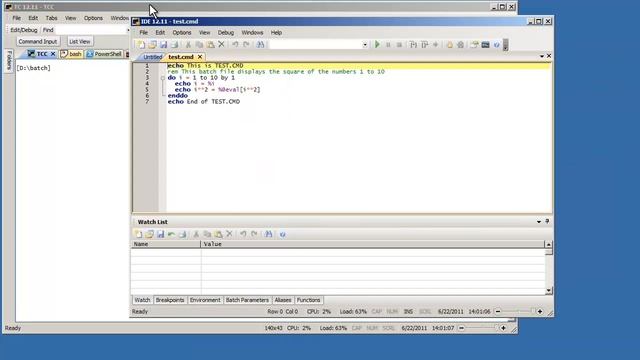Click Redo icon in IDE toolbar
The height and width of the screenshot is (360, 640).
(246, 44)
